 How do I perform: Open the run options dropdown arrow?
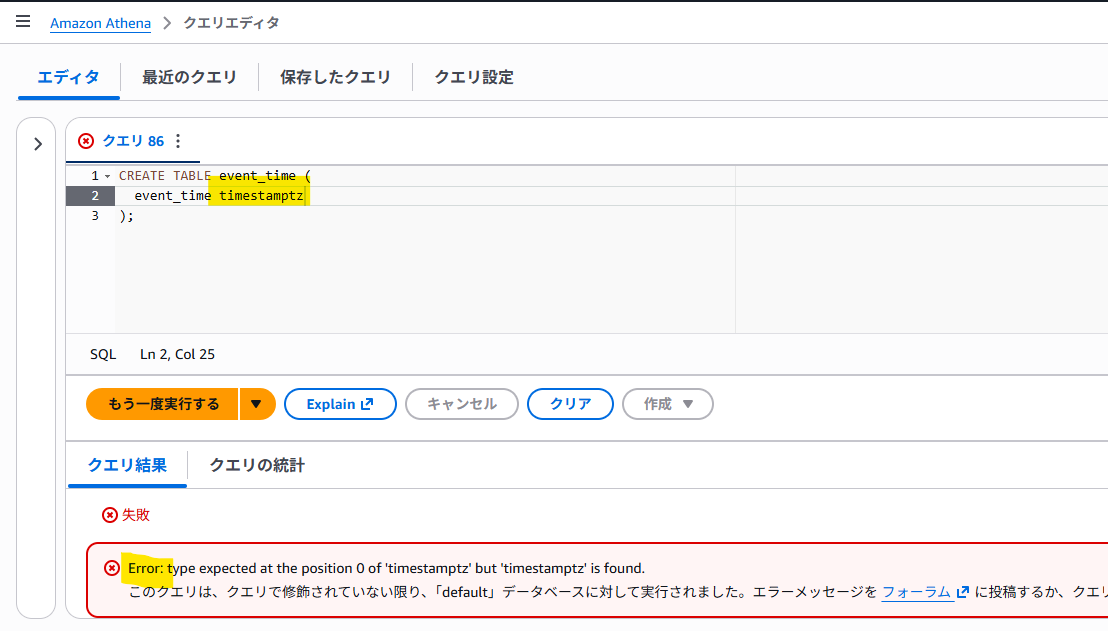coord(257,404)
